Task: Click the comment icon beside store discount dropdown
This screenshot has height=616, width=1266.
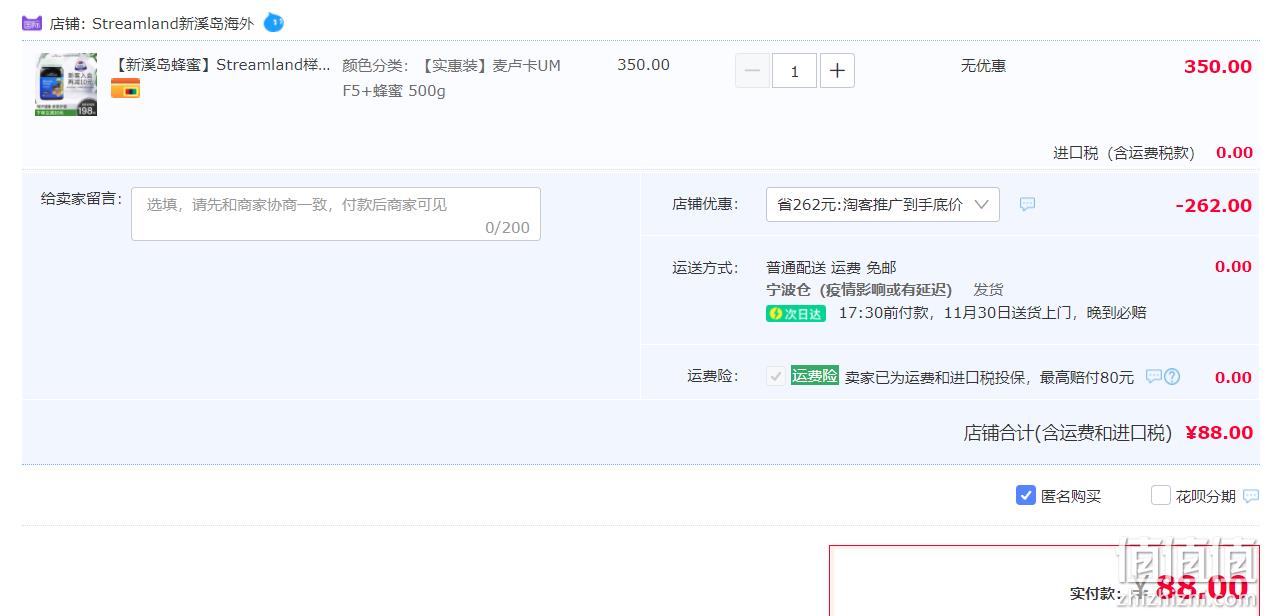Action: point(1027,204)
